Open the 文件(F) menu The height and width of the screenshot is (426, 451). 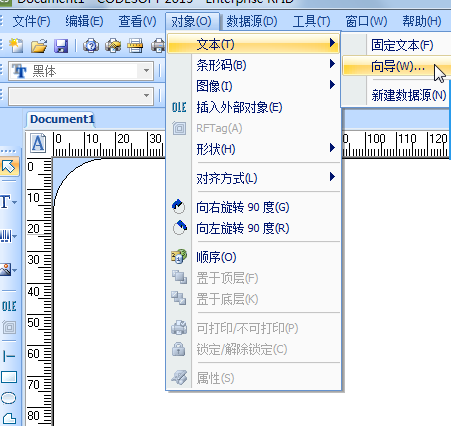click(x=31, y=22)
